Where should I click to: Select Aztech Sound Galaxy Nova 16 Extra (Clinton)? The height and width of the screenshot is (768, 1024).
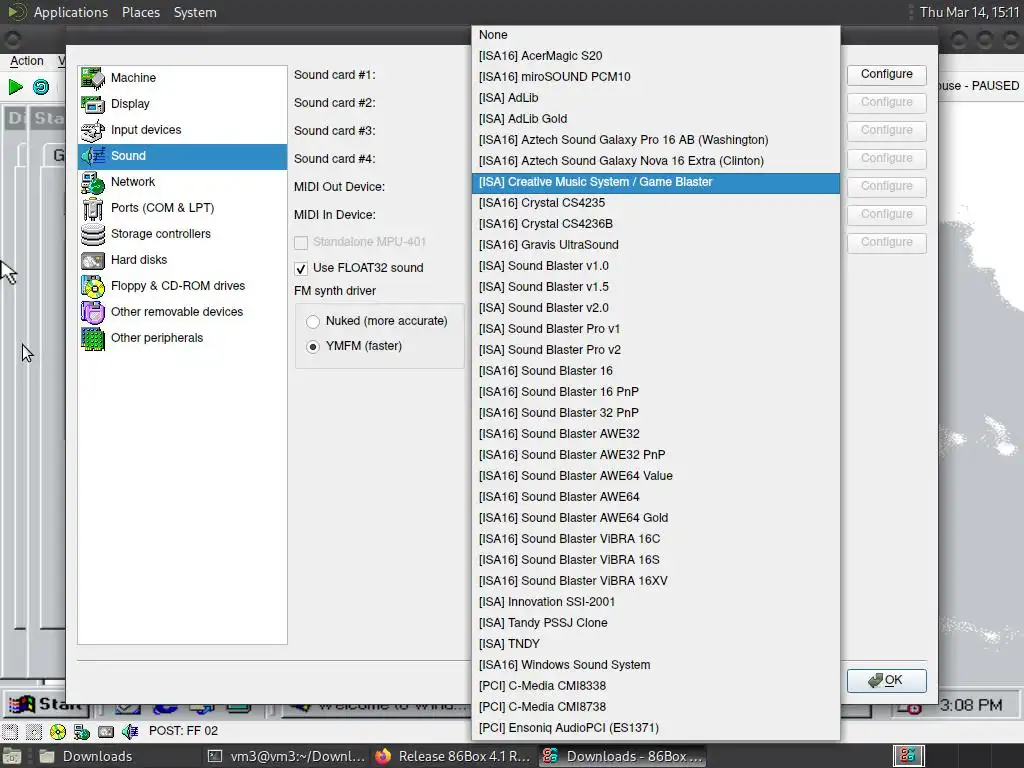pos(656,161)
